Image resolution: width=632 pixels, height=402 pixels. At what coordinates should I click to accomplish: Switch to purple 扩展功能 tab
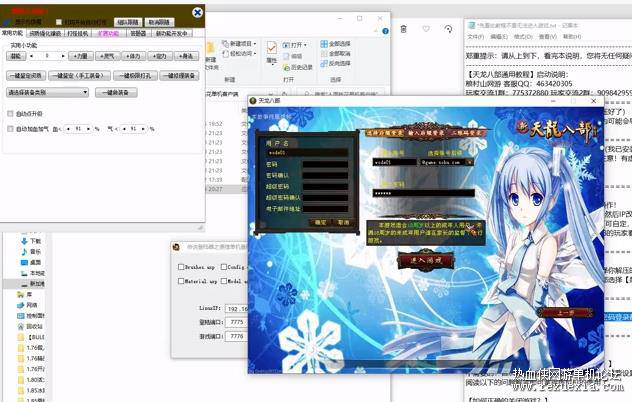[x=108, y=33]
